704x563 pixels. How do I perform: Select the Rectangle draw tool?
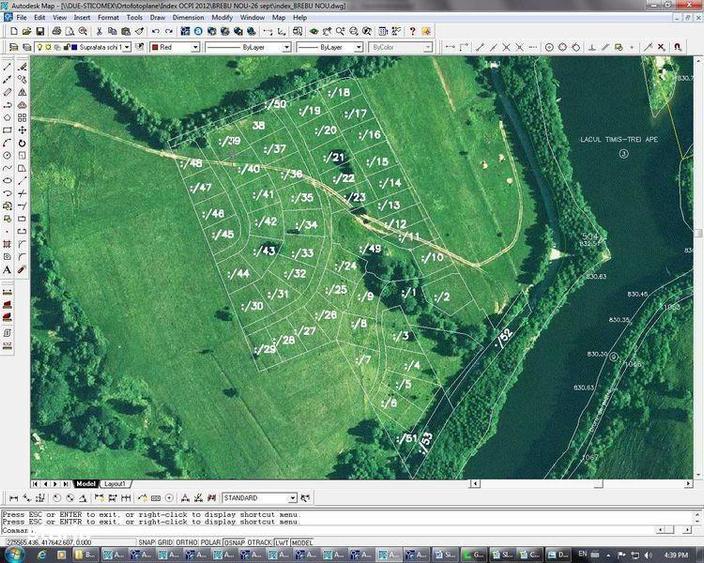7,130
